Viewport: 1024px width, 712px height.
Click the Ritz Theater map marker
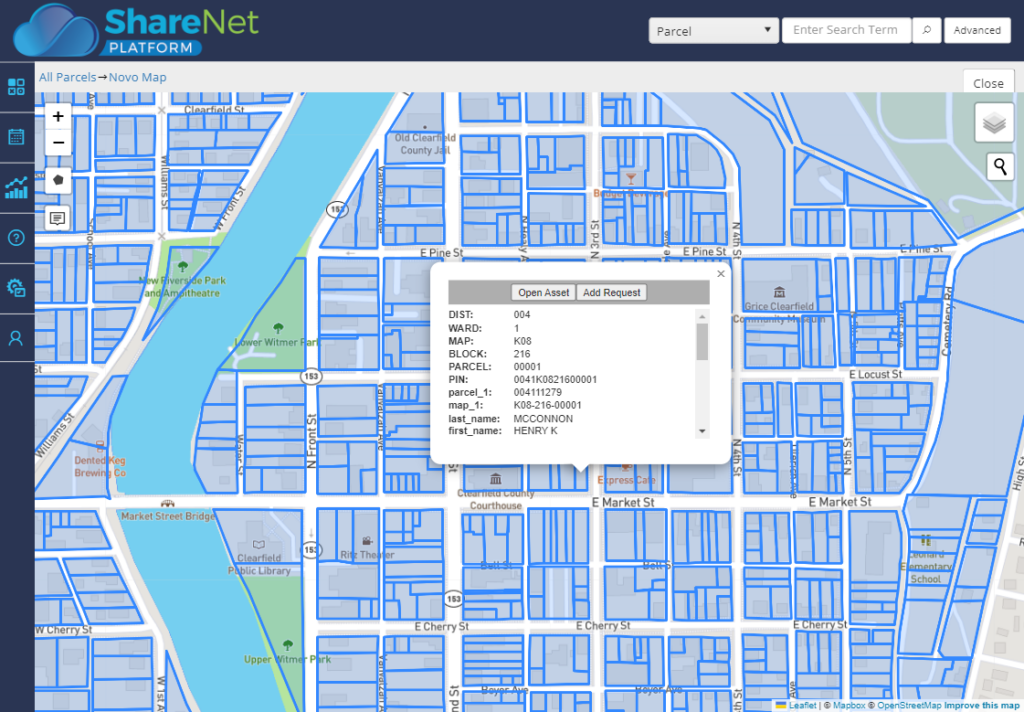pos(367,542)
